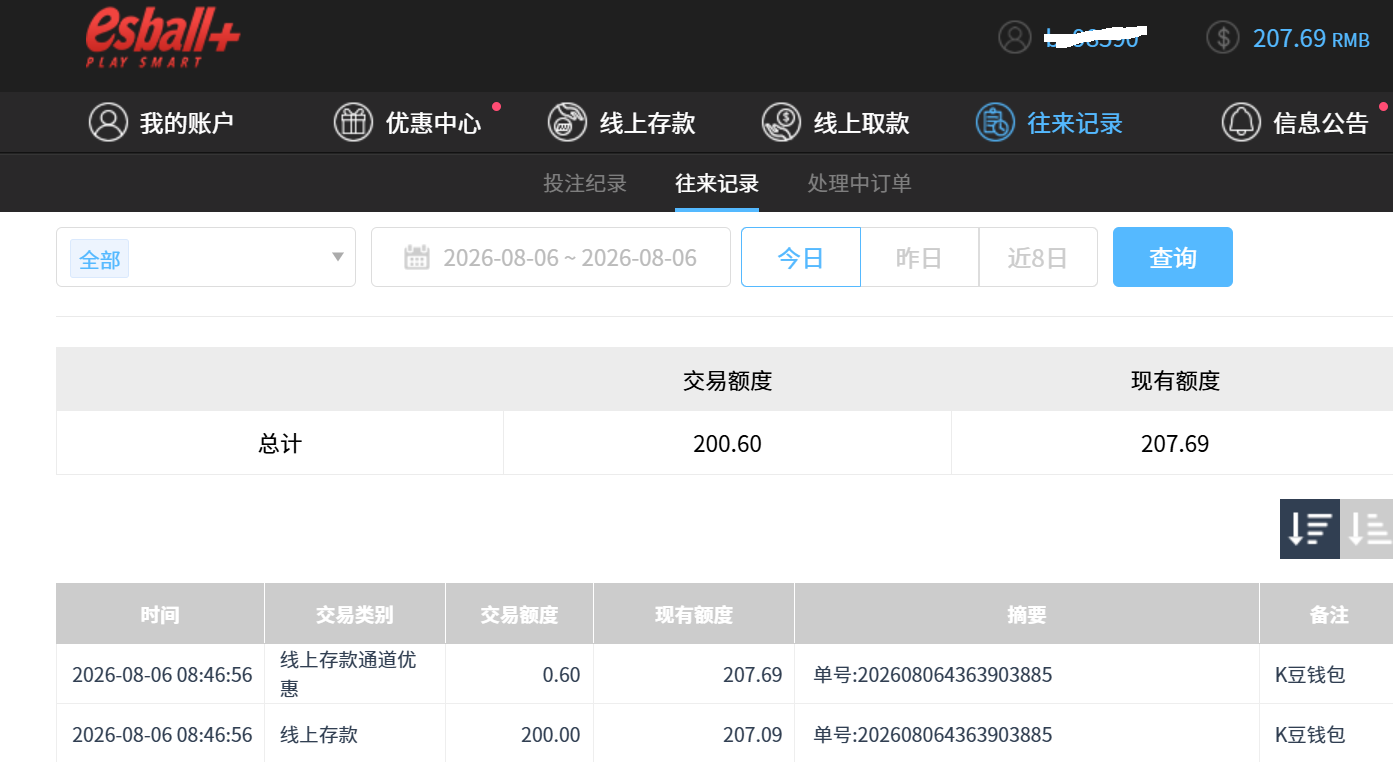Click the esball+ logo
This screenshot has height=762, width=1393.
point(162,39)
